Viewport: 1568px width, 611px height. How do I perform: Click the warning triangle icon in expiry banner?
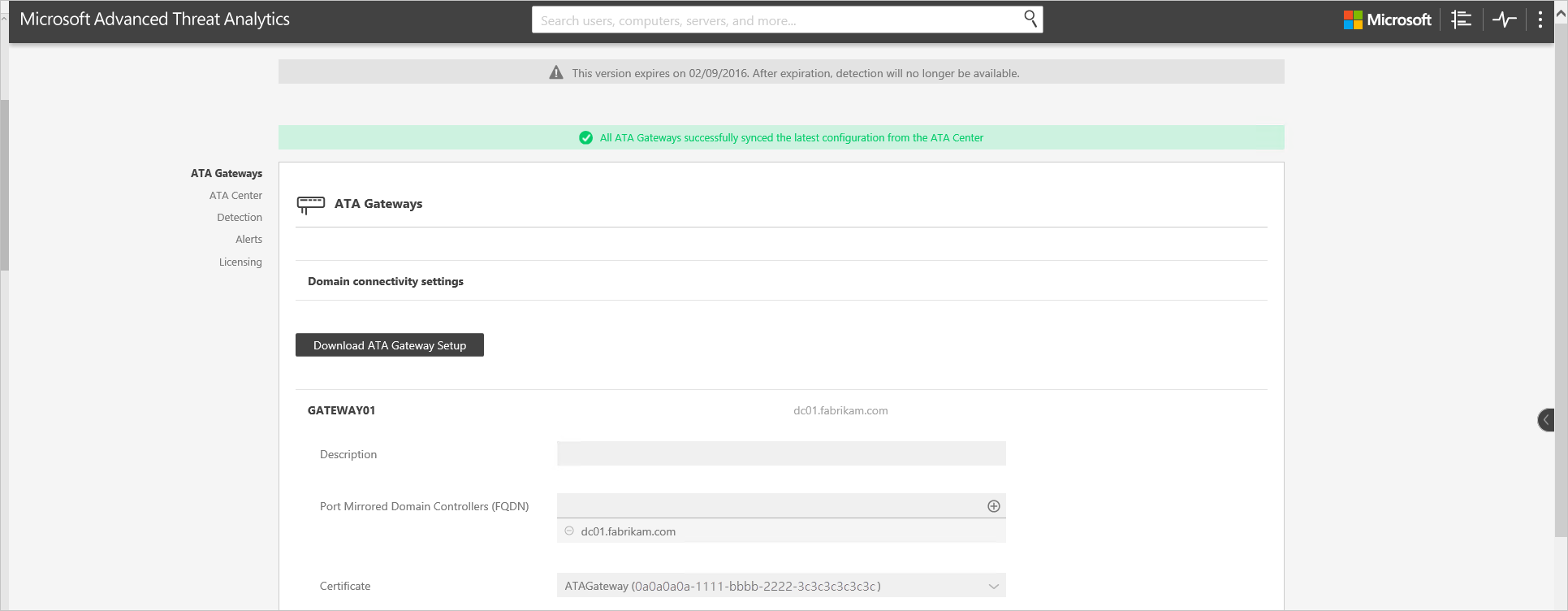(556, 72)
